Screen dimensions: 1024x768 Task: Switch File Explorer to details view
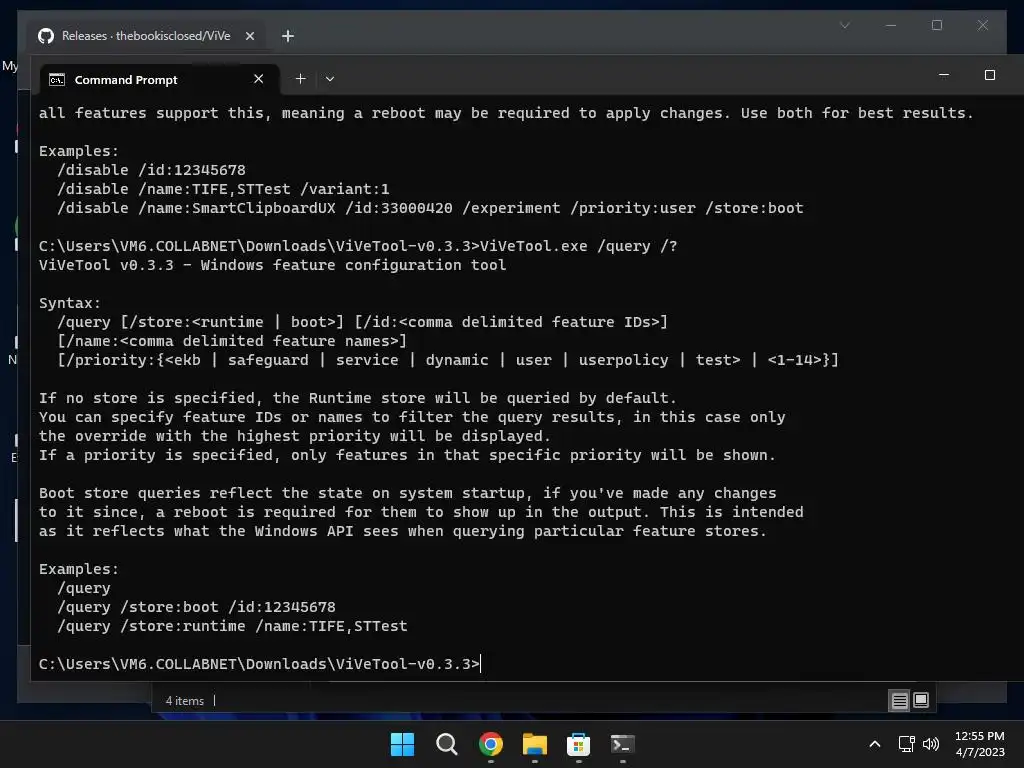pos(899,701)
